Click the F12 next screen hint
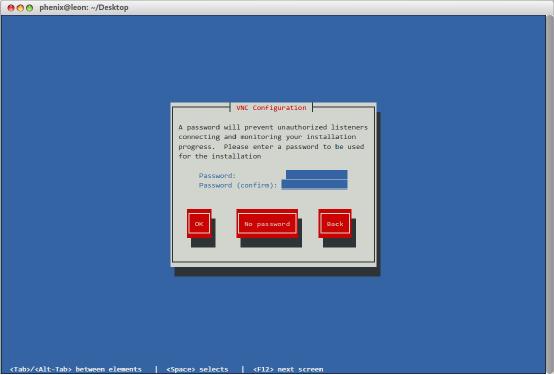The height and width of the screenshot is (375, 554). [x=288, y=369]
